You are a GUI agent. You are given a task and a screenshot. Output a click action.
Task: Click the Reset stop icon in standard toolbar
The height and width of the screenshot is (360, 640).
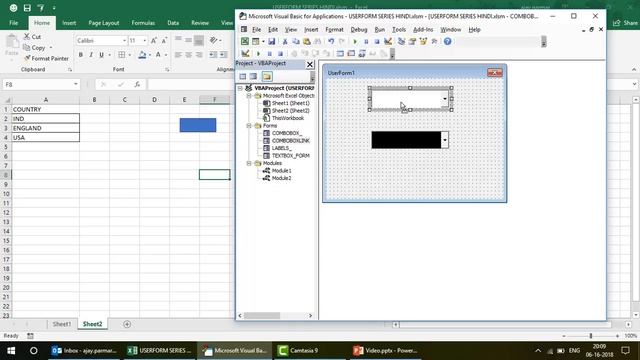tap(377, 41)
